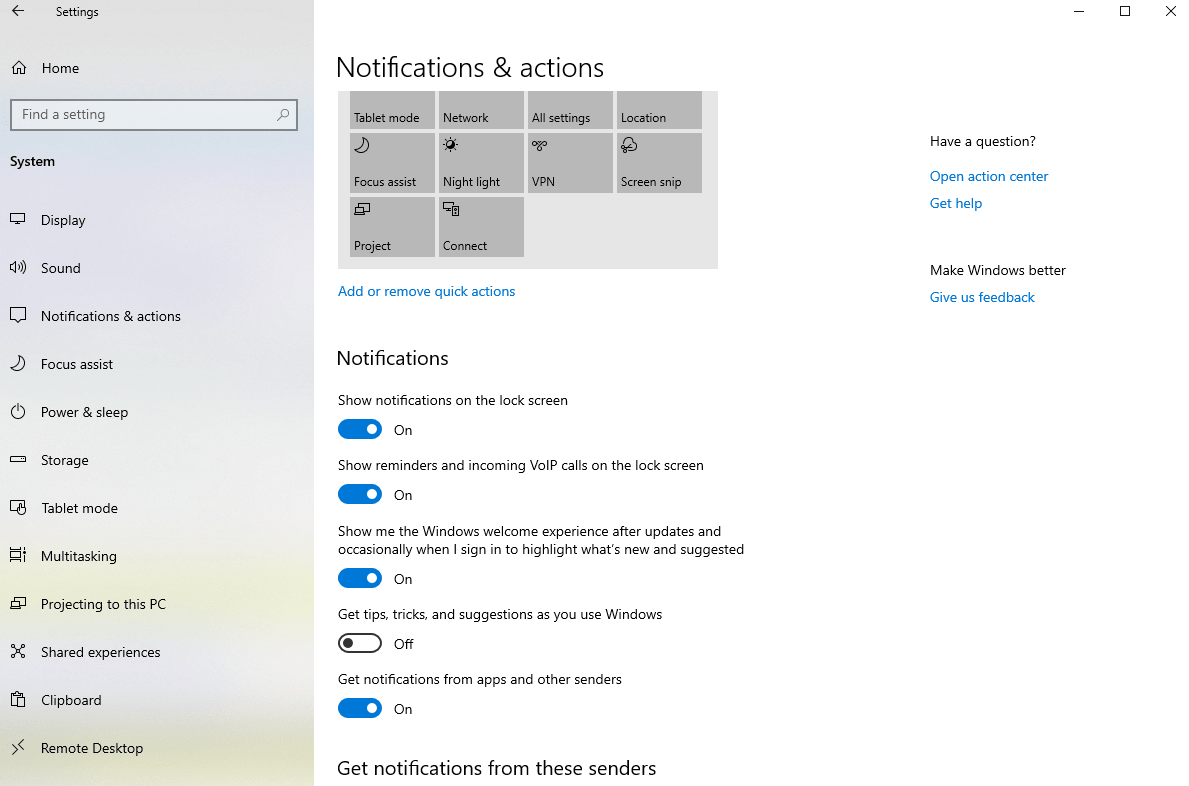Click the Tablet mode sidebar icon
Viewport: 1189px width, 786px height.
(x=18, y=508)
